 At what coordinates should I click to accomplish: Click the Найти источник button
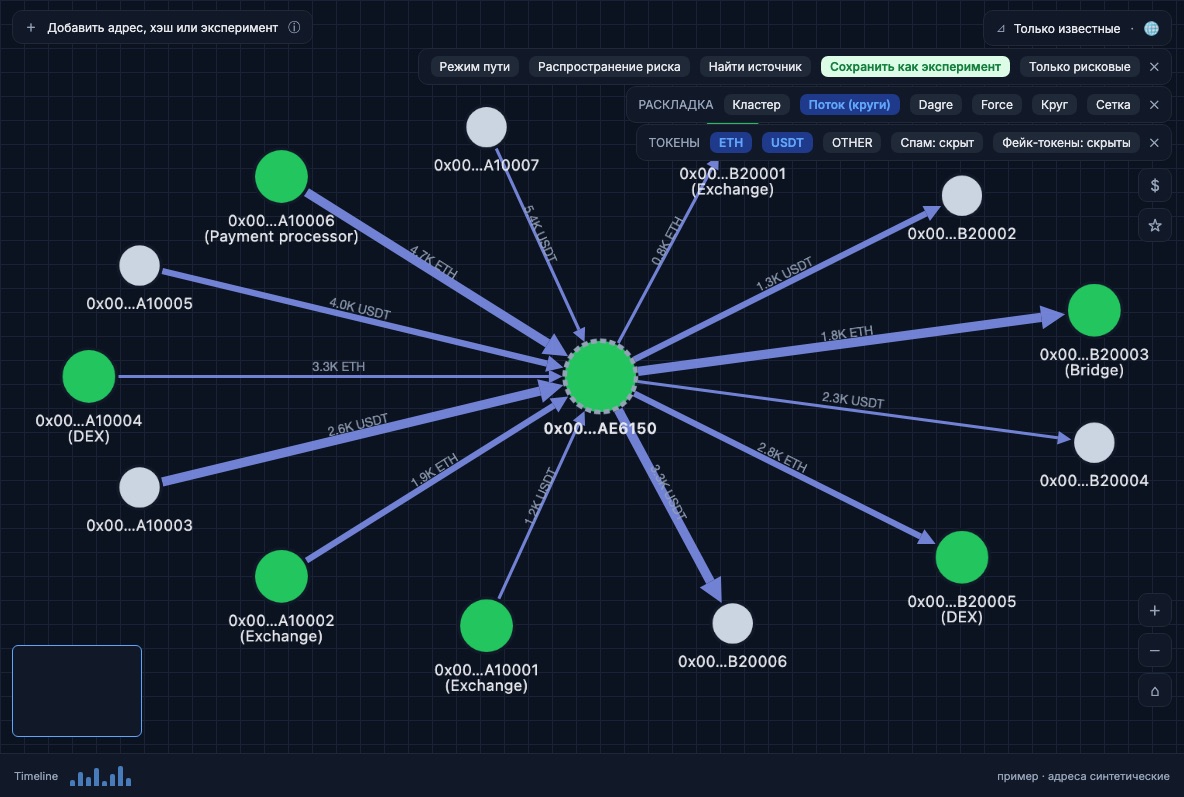[754, 66]
